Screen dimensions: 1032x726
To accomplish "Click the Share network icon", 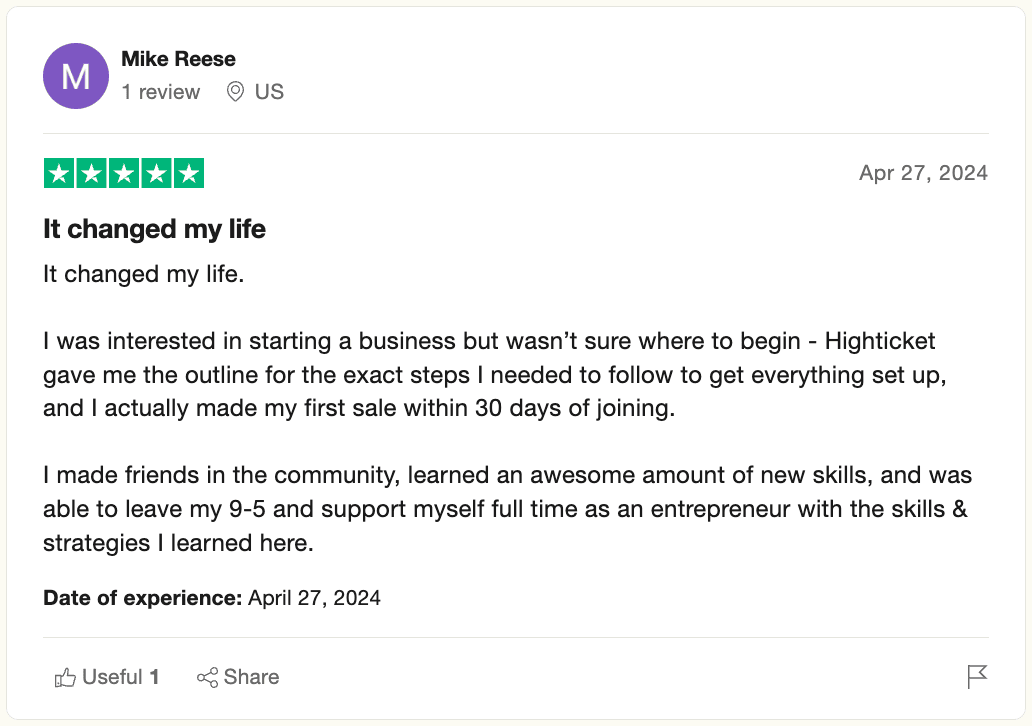I will pyautogui.click(x=208, y=678).
